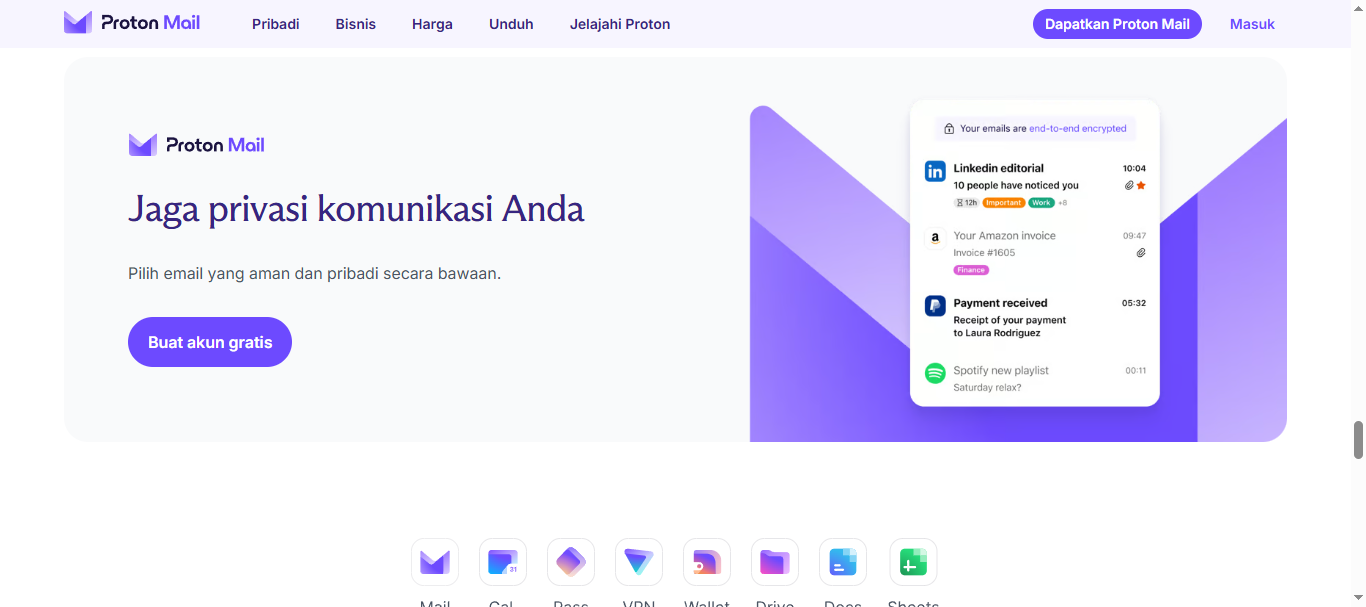The image size is (1366, 607).
Task: Click the pink Finance label
Action: pyautogui.click(x=971, y=270)
